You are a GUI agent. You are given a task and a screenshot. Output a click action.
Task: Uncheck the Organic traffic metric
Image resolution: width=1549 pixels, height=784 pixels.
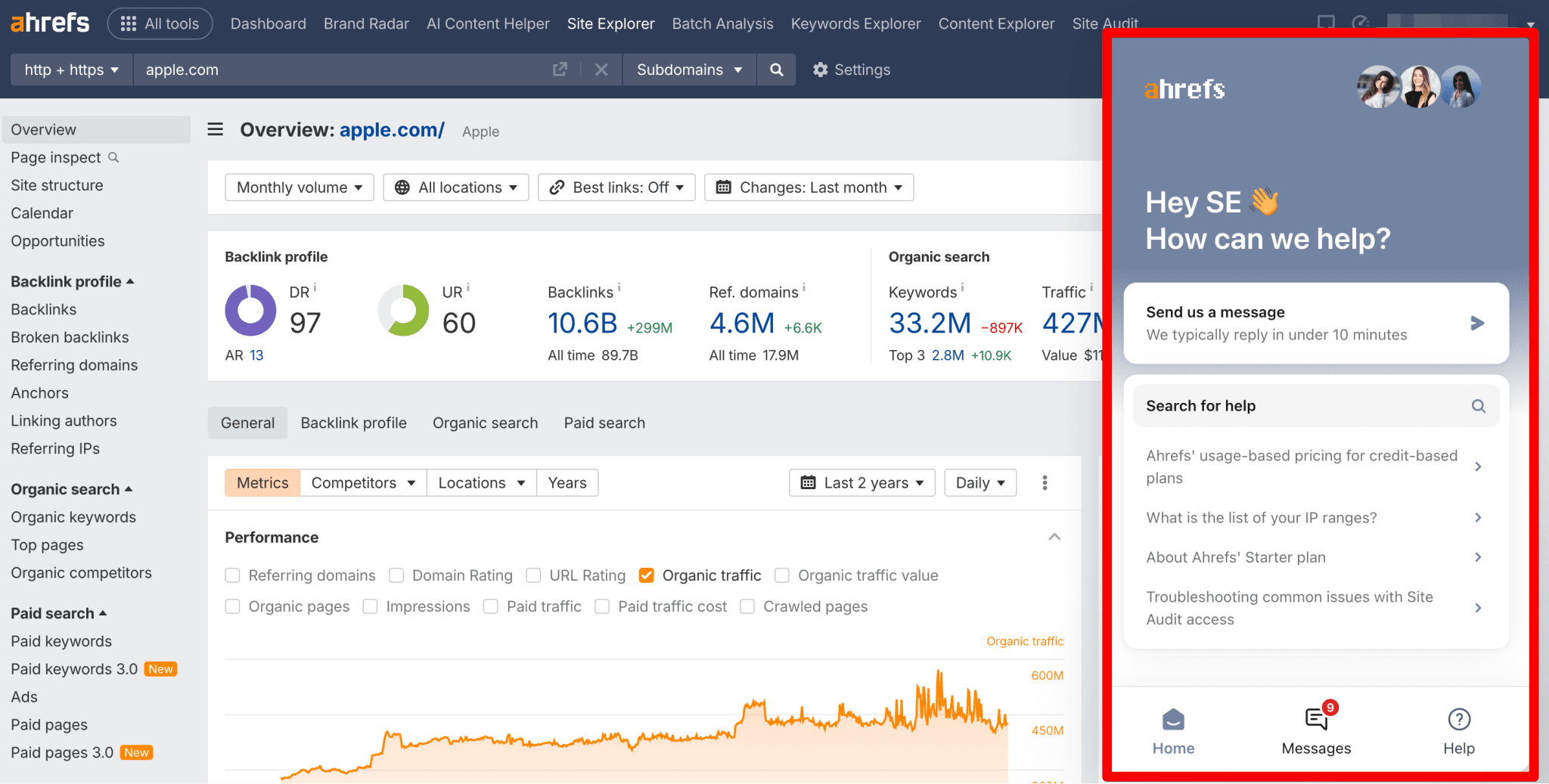tap(646, 575)
